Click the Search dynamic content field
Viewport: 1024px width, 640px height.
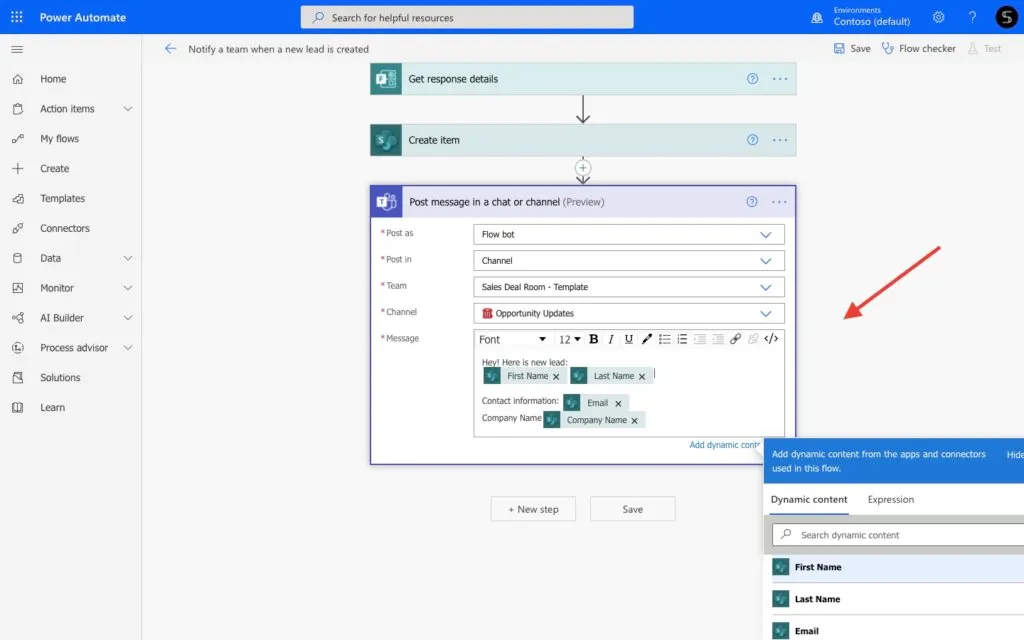898,535
